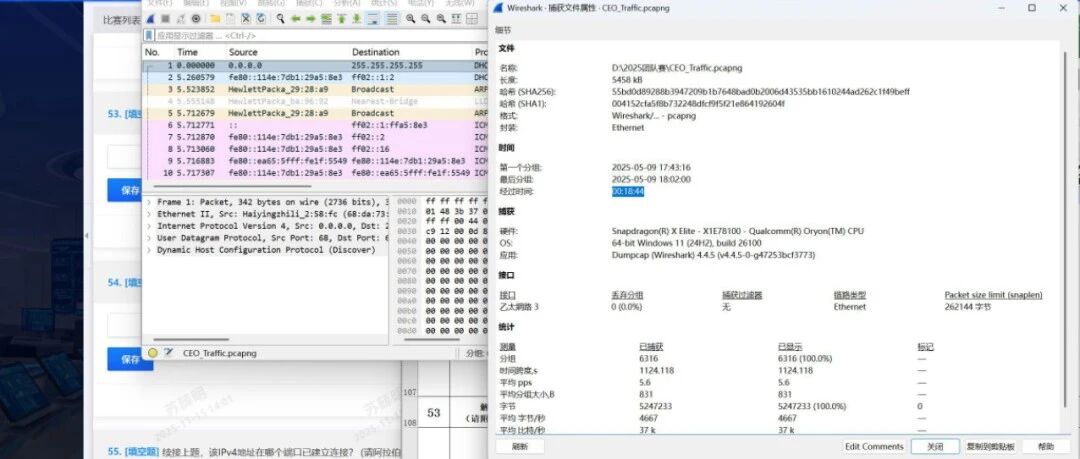
Task: Click the 帮助 button in dialog
Action: pyautogui.click(x=1046, y=447)
